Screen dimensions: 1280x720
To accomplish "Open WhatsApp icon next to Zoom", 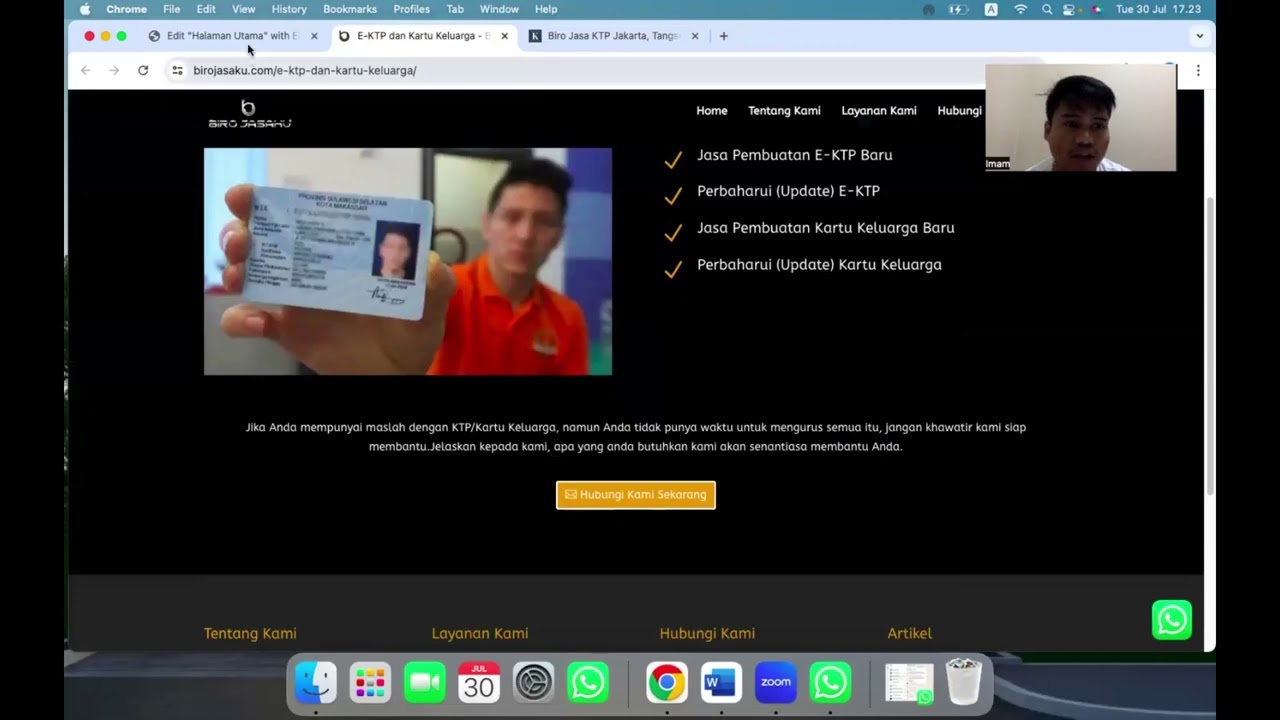I will pyautogui.click(x=830, y=683).
